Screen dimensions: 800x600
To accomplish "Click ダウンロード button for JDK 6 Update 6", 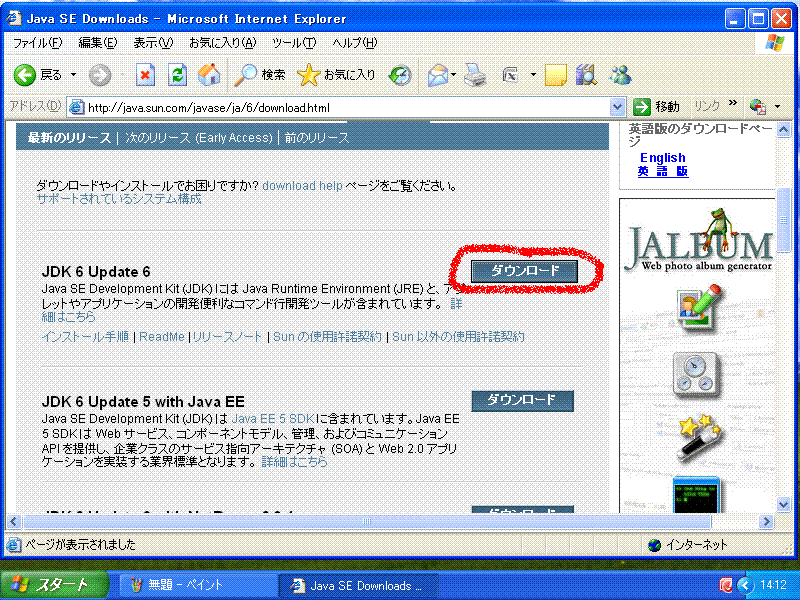I will 524,270.
